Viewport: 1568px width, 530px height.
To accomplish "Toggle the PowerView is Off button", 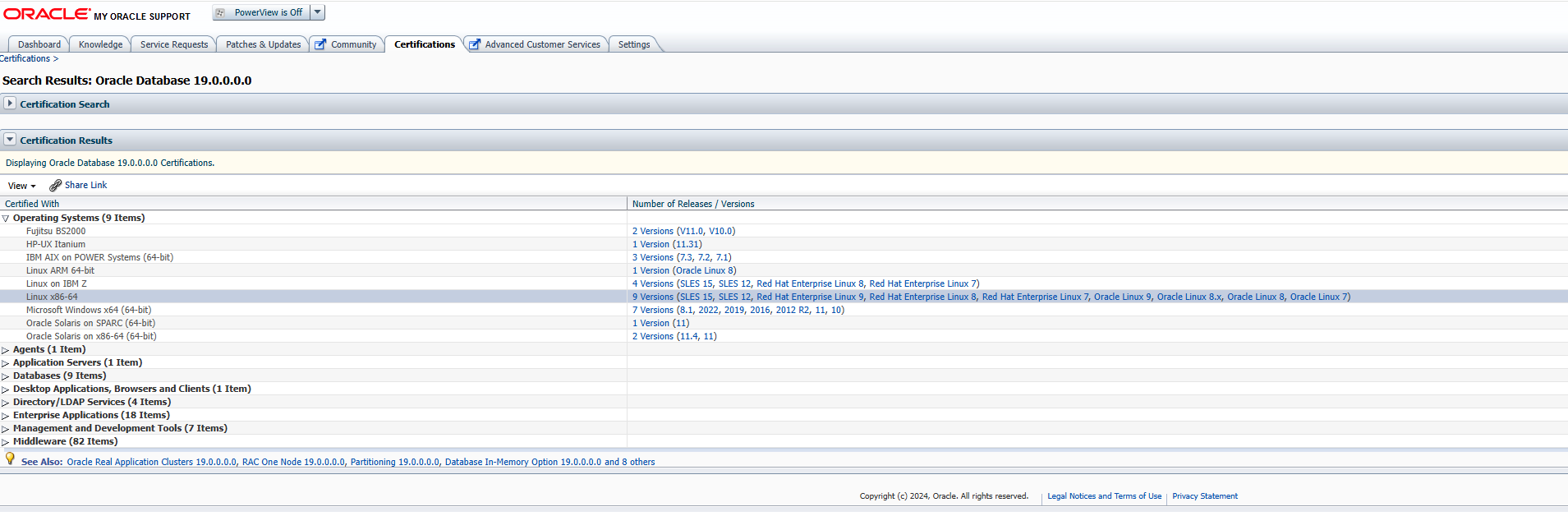I will 261,12.
